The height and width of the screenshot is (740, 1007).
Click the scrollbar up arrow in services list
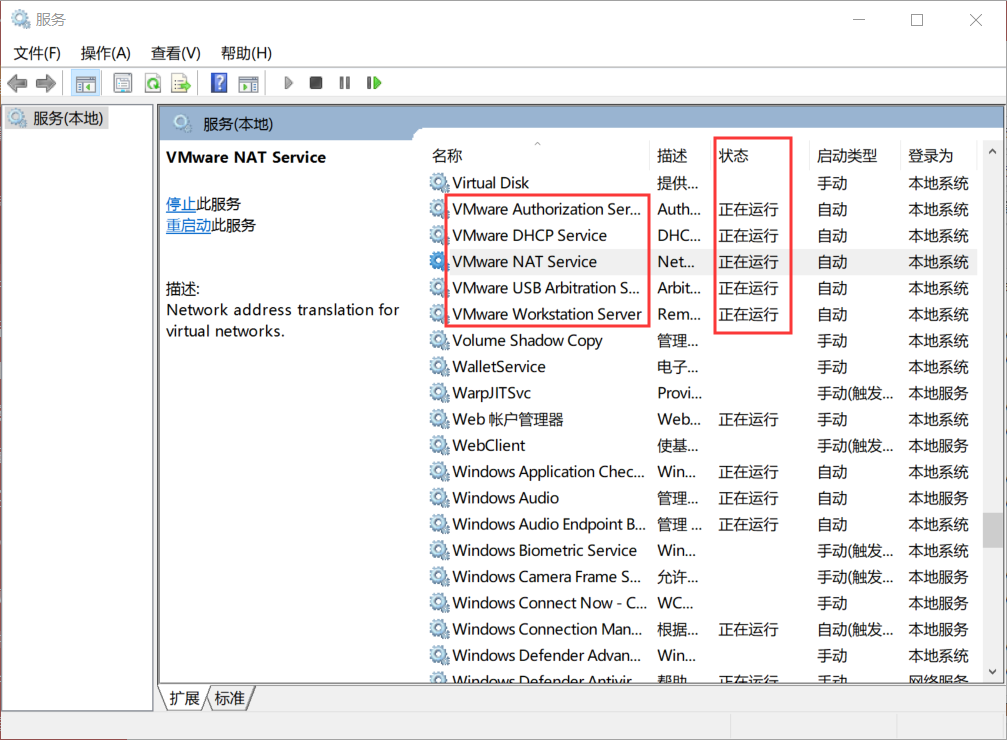point(992,152)
